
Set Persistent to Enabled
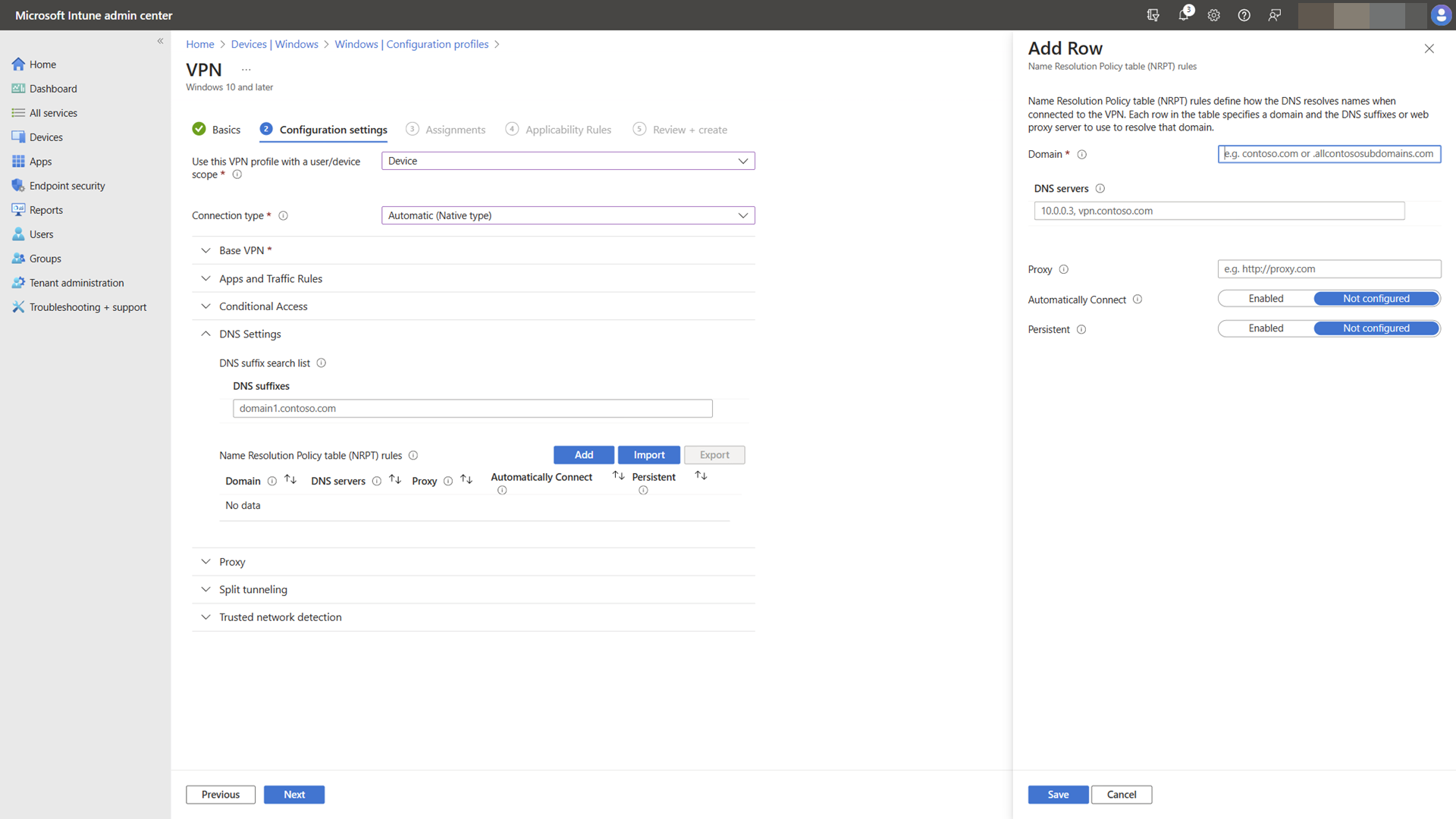point(1266,328)
